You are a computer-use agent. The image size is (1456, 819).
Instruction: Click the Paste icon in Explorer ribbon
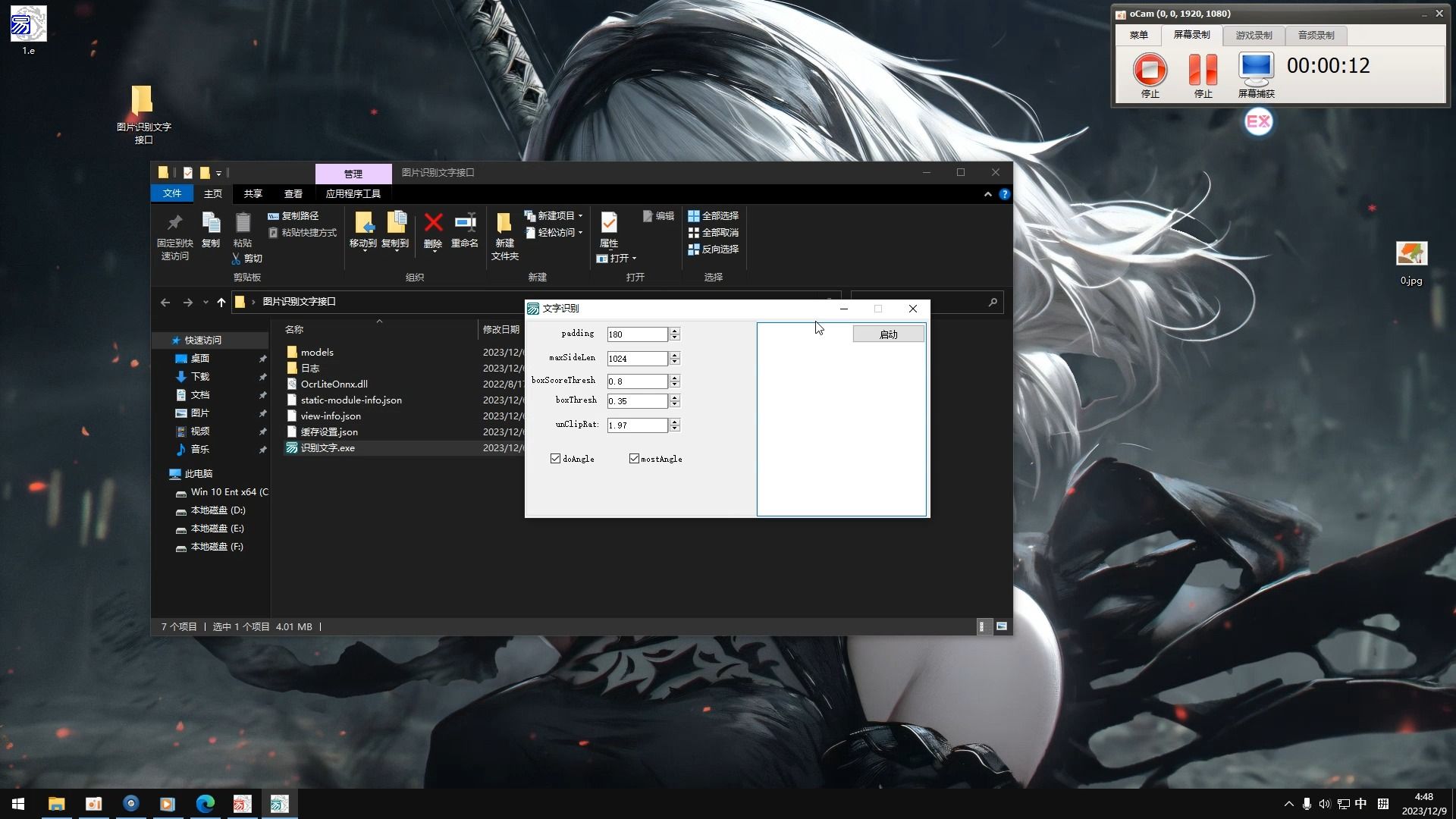coord(242,222)
